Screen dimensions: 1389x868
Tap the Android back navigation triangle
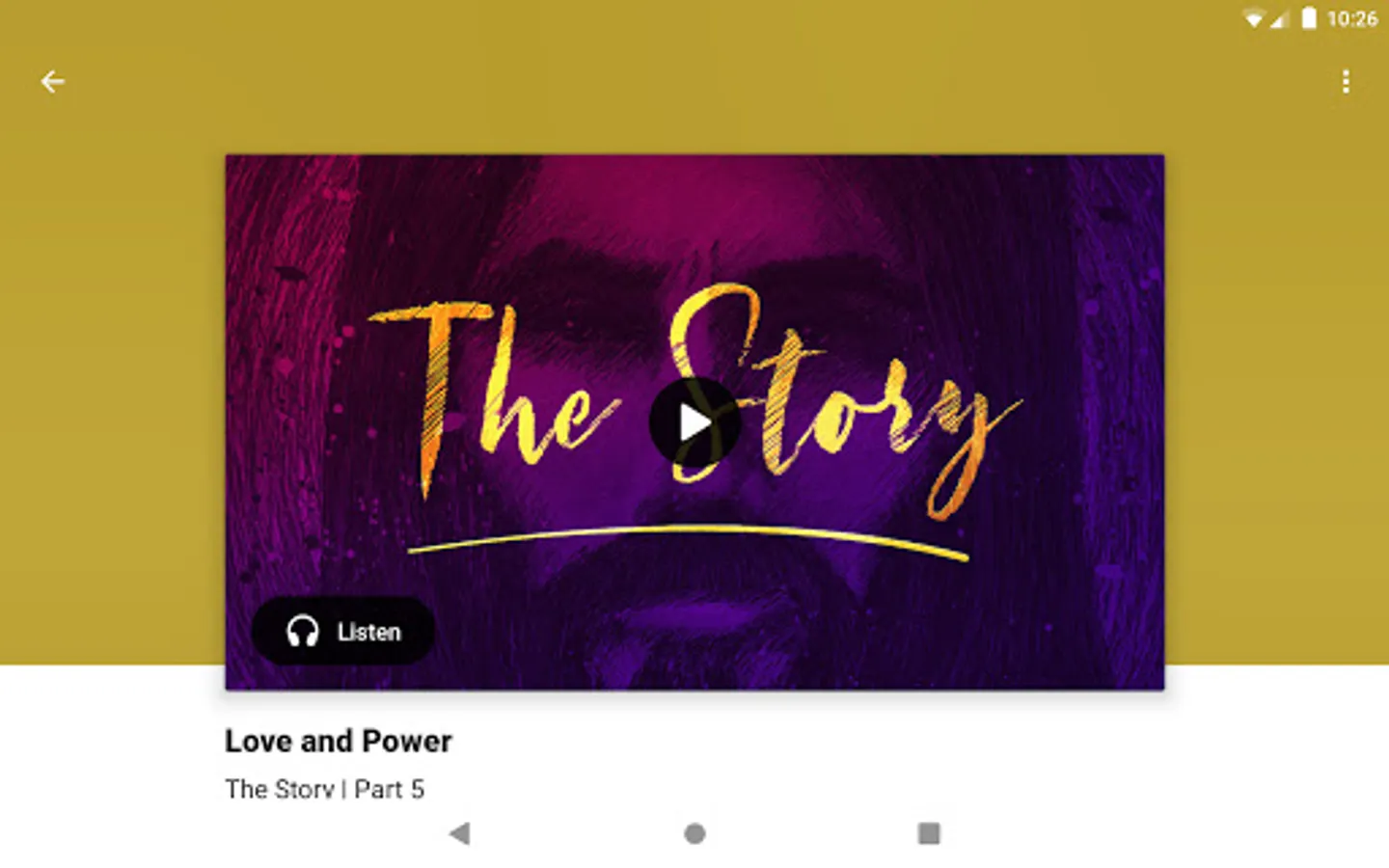pos(460,833)
